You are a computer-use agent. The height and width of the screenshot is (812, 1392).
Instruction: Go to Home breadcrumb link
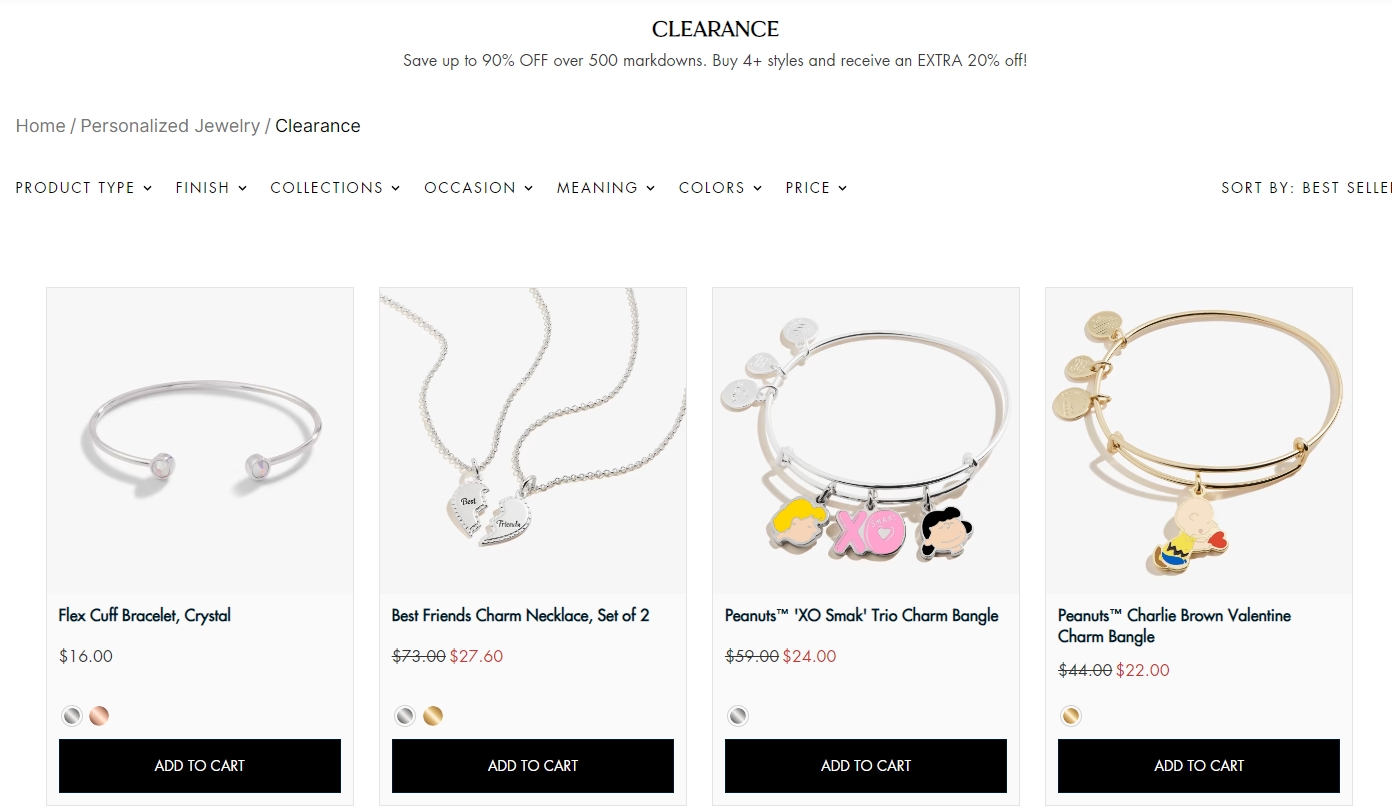(40, 126)
